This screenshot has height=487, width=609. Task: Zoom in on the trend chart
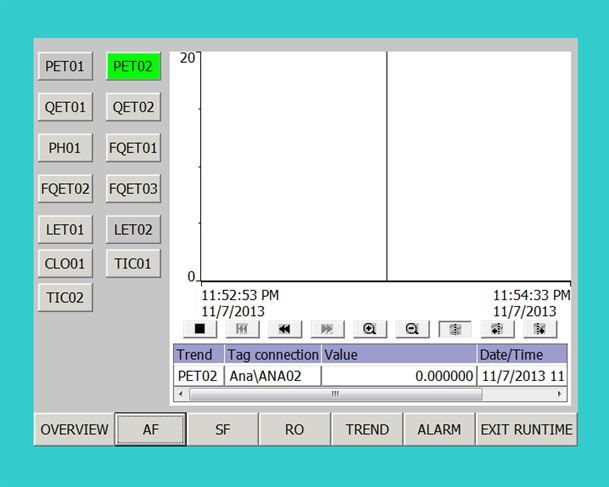pyautogui.click(x=370, y=329)
